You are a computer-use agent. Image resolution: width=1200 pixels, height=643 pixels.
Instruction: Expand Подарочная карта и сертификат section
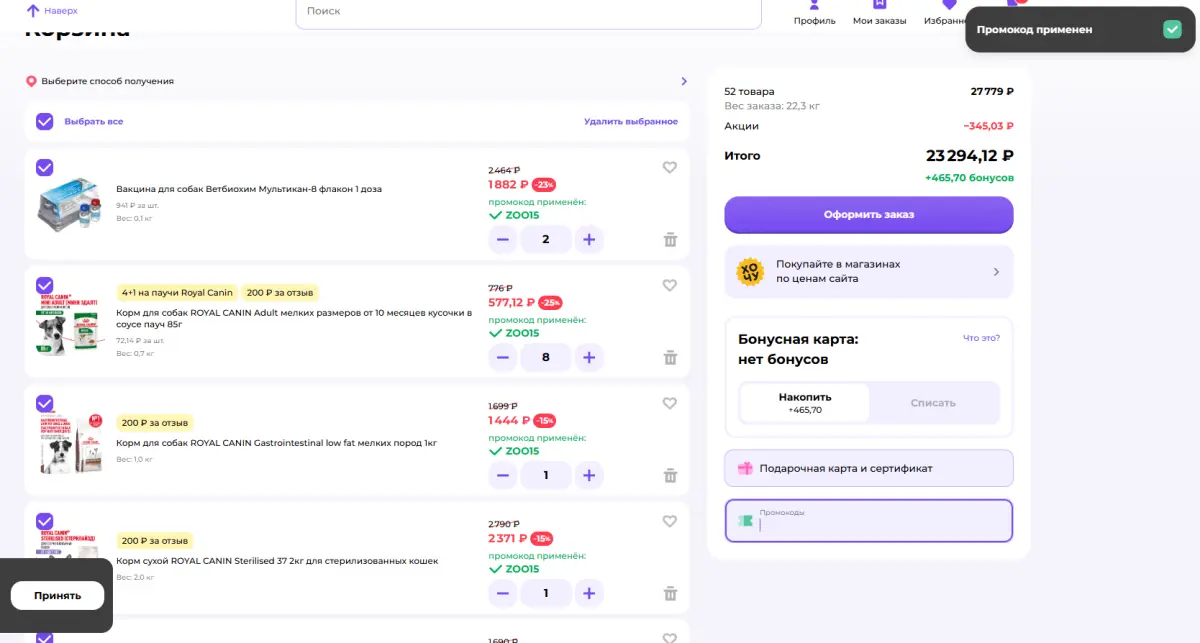pyautogui.click(x=869, y=468)
